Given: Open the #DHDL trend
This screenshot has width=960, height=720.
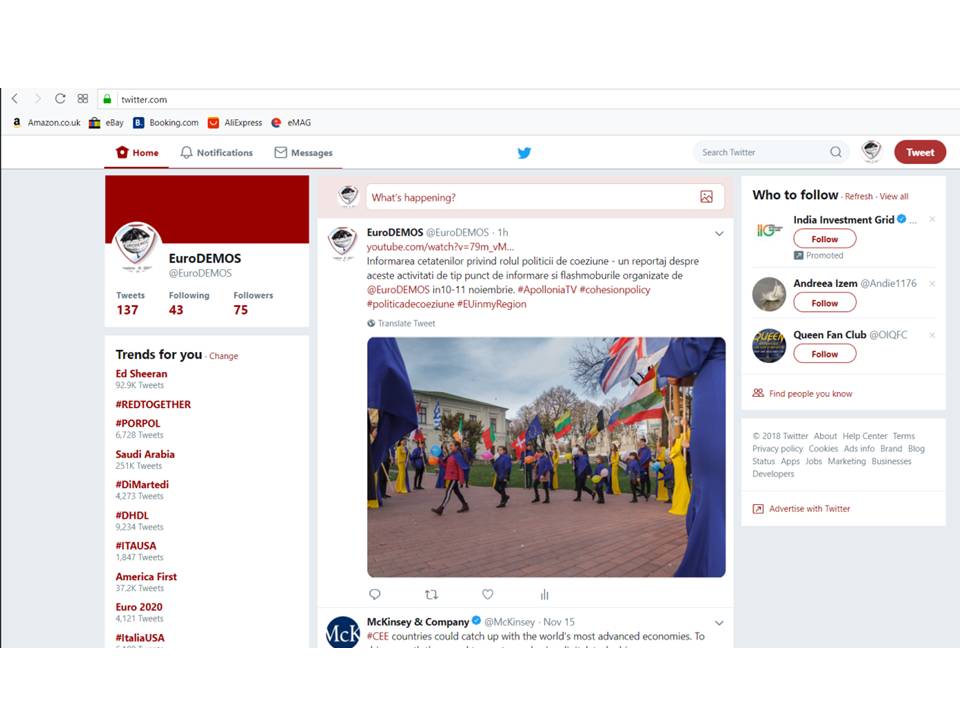Looking at the screenshot, I should click(x=132, y=516).
